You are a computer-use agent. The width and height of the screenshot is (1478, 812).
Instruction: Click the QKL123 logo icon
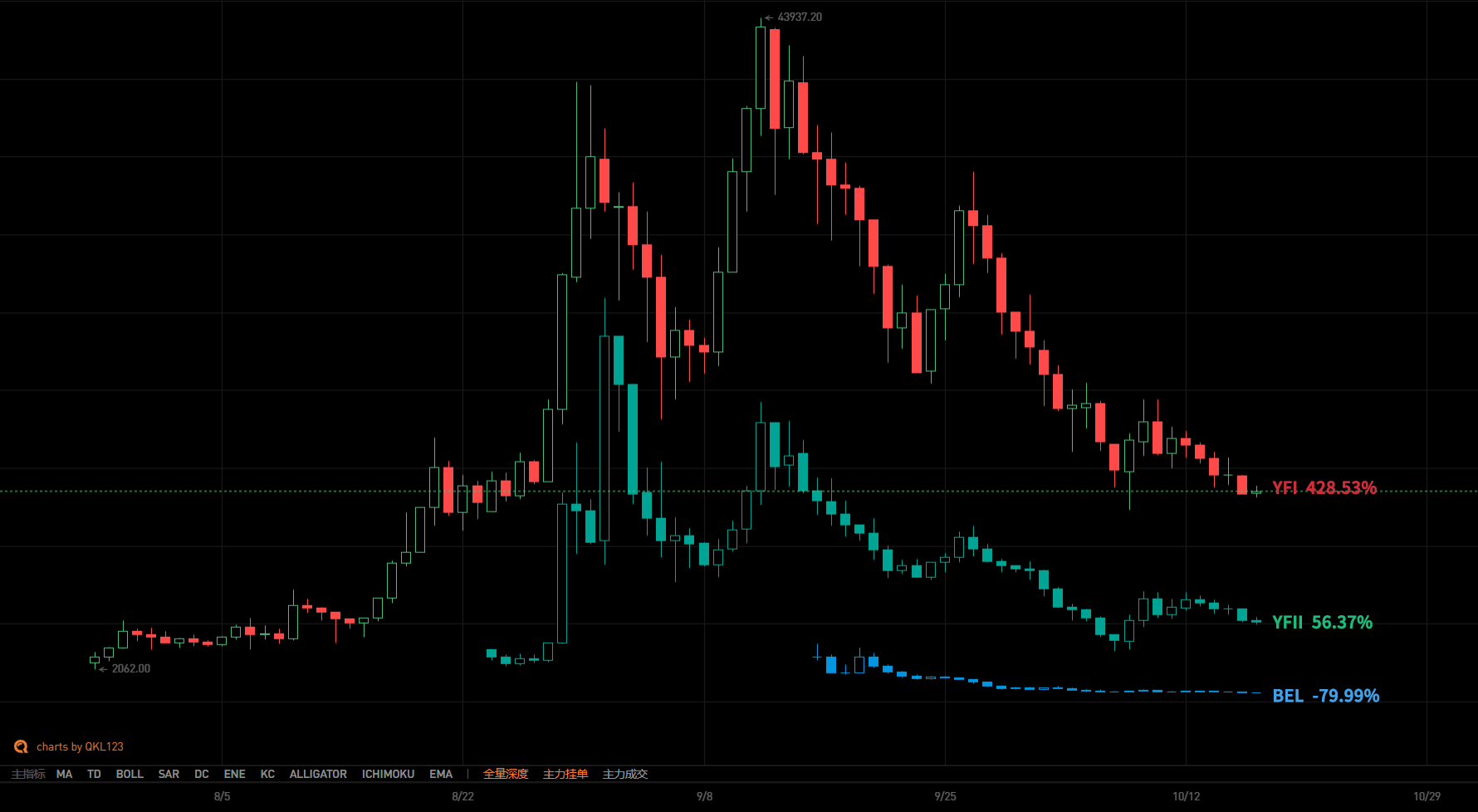pyautogui.click(x=21, y=746)
